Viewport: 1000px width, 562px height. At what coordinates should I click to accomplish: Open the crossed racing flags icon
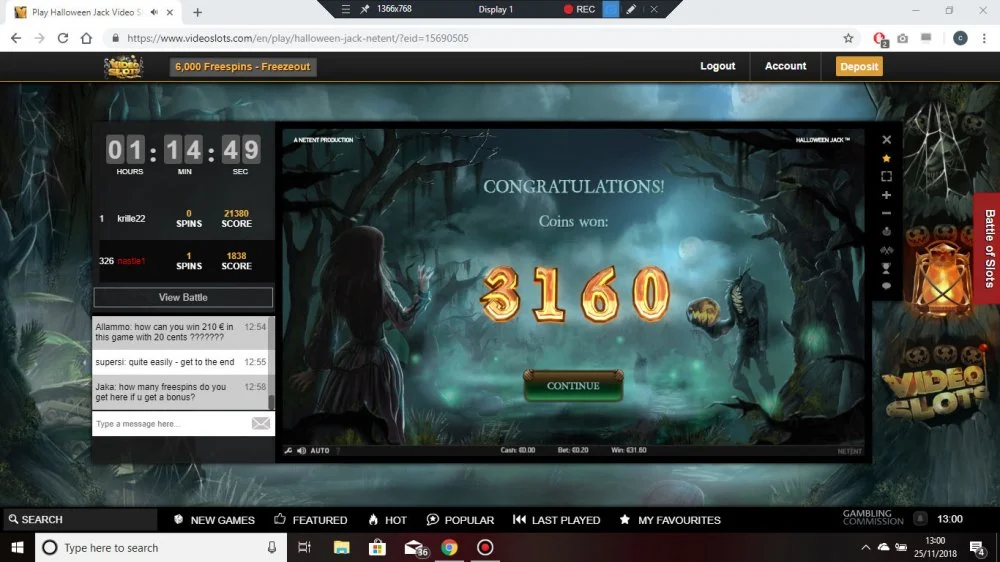(x=886, y=250)
